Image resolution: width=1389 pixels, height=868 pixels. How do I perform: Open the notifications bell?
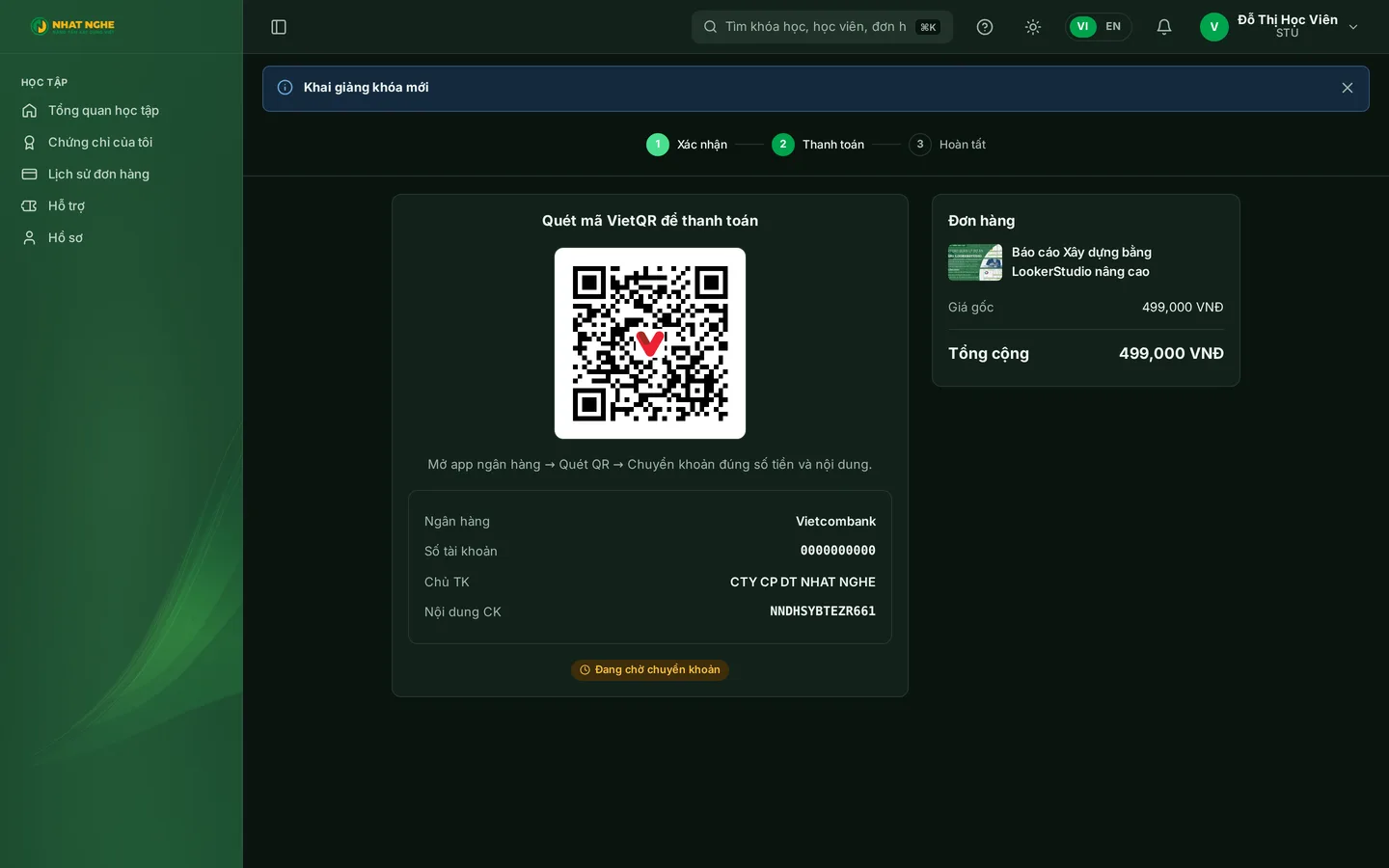(1164, 27)
